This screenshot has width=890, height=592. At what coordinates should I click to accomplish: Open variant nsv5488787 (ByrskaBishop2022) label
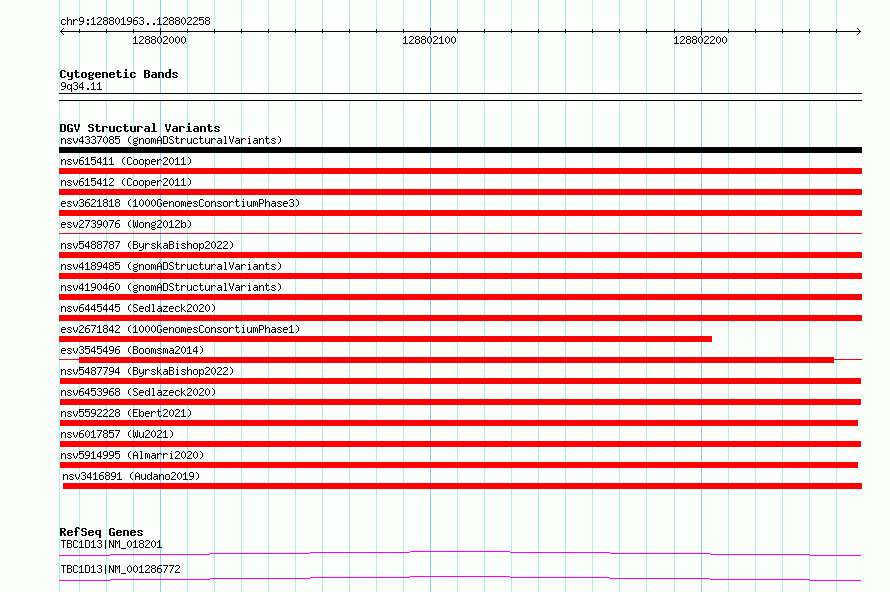click(x=147, y=245)
